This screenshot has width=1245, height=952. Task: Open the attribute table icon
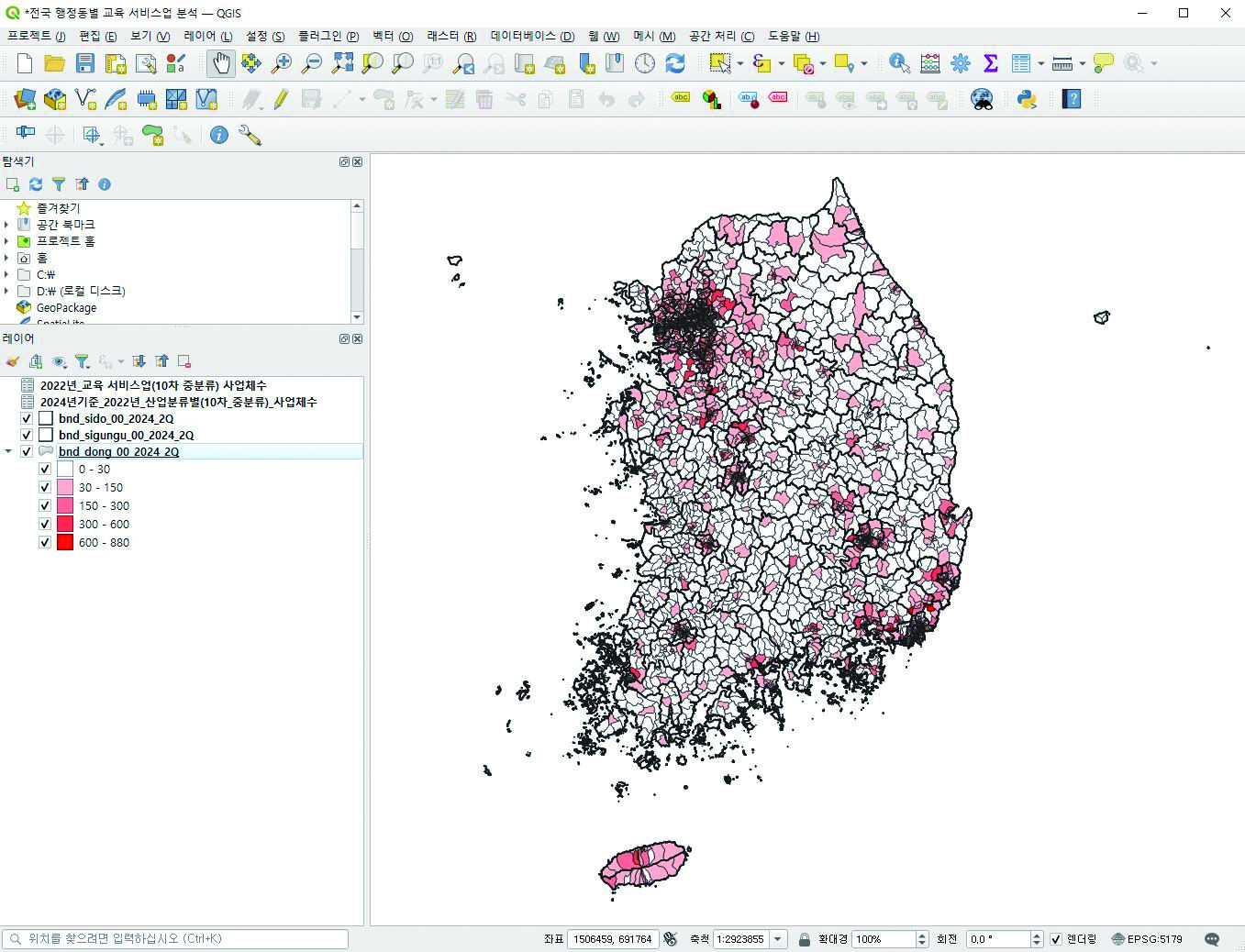click(1020, 63)
